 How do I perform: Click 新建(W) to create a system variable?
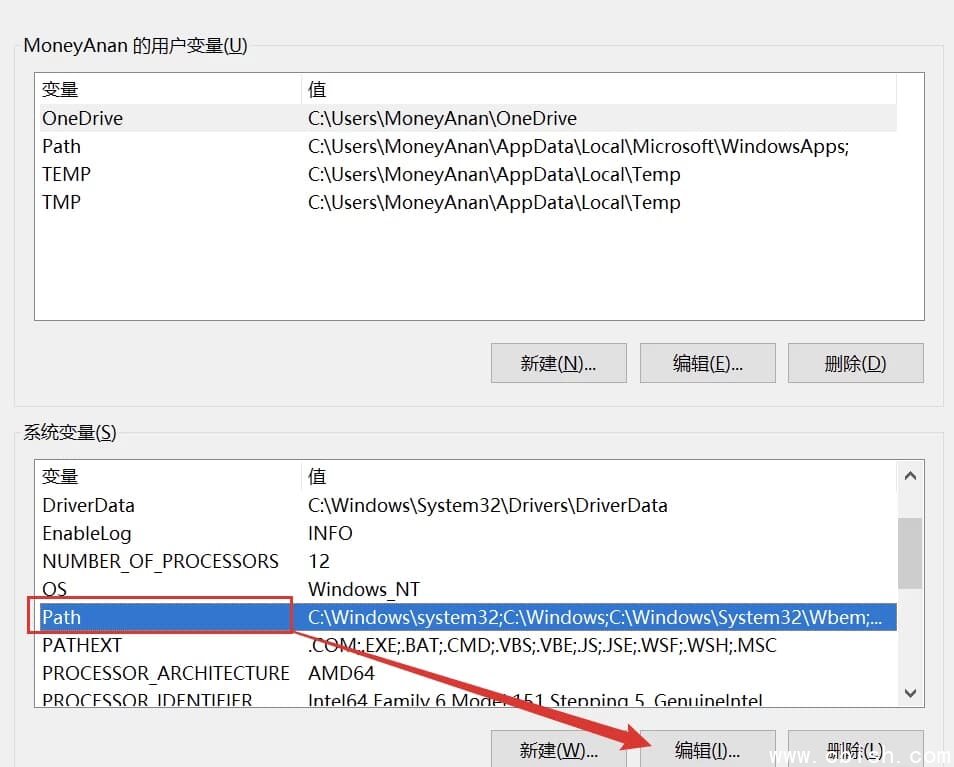pos(557,750)
